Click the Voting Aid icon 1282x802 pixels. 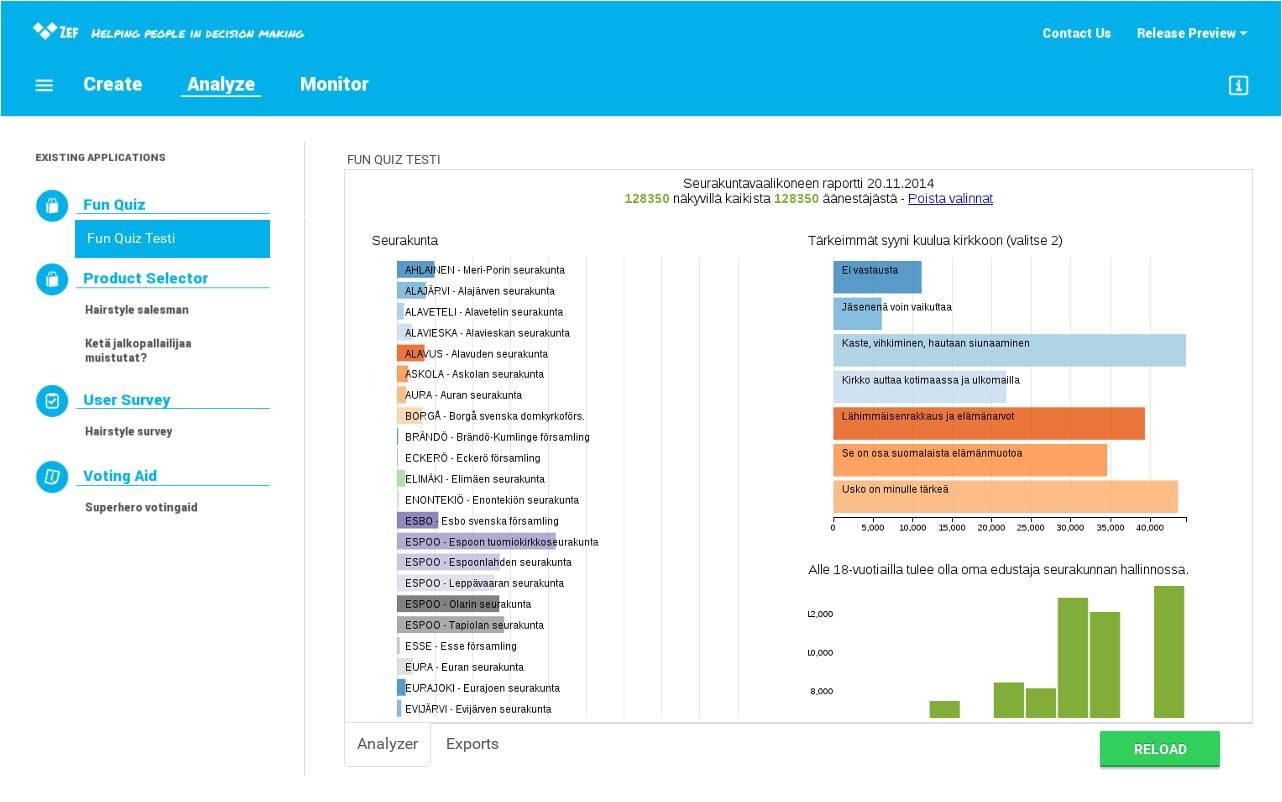coord(52,477)
